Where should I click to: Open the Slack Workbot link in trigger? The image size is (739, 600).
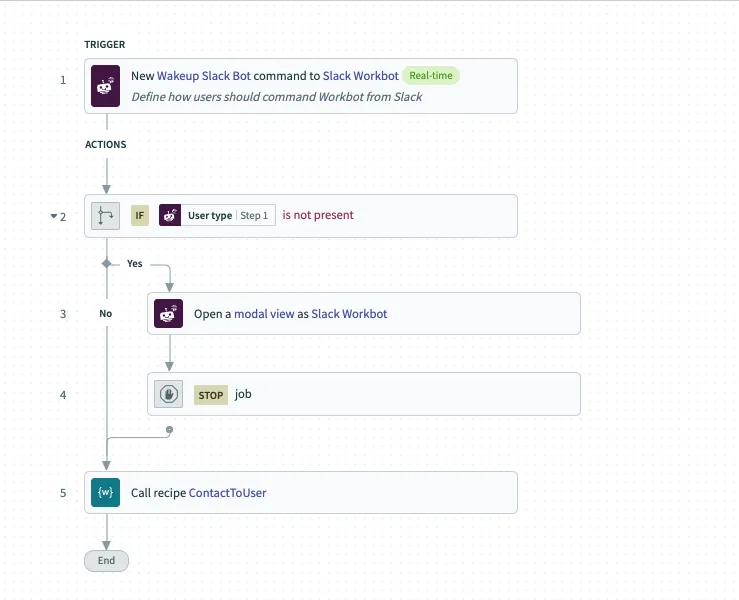(360, 75)
